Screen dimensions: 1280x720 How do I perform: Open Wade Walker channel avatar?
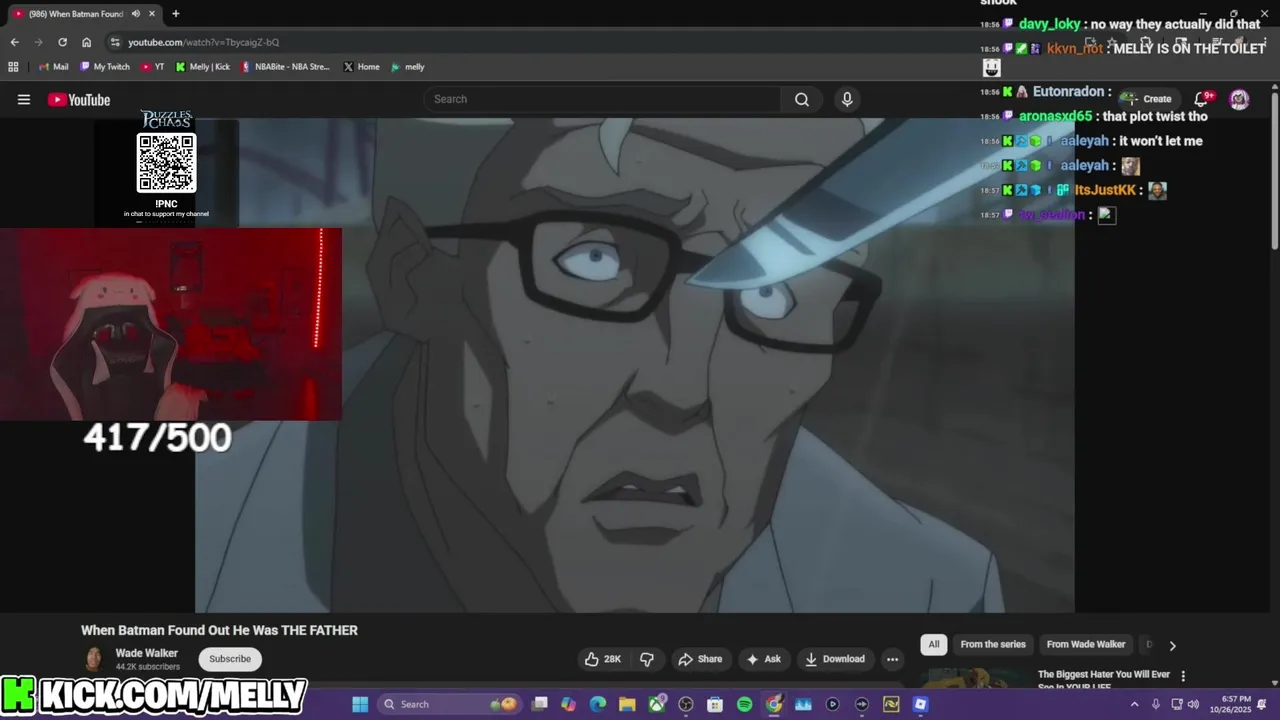(93, 659)
